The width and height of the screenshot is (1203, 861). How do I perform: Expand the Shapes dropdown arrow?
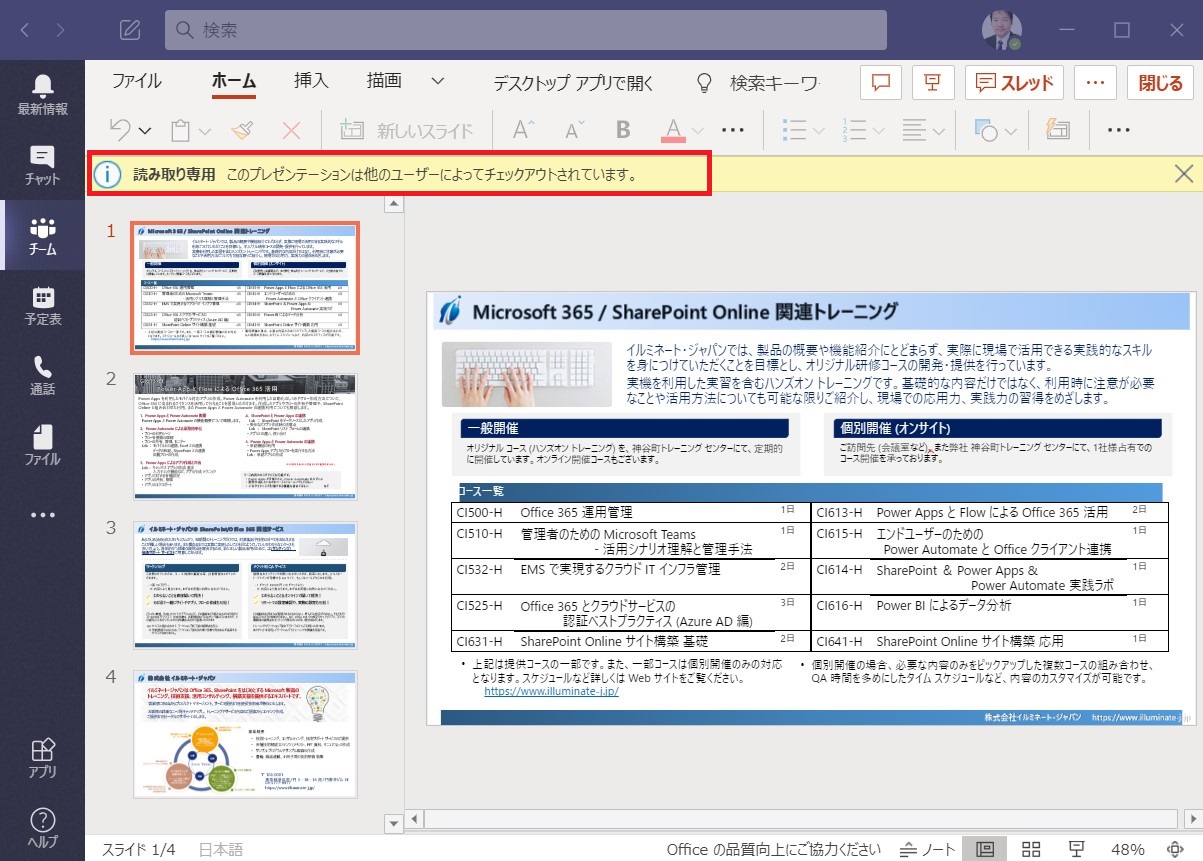[x=1009, y=131]
